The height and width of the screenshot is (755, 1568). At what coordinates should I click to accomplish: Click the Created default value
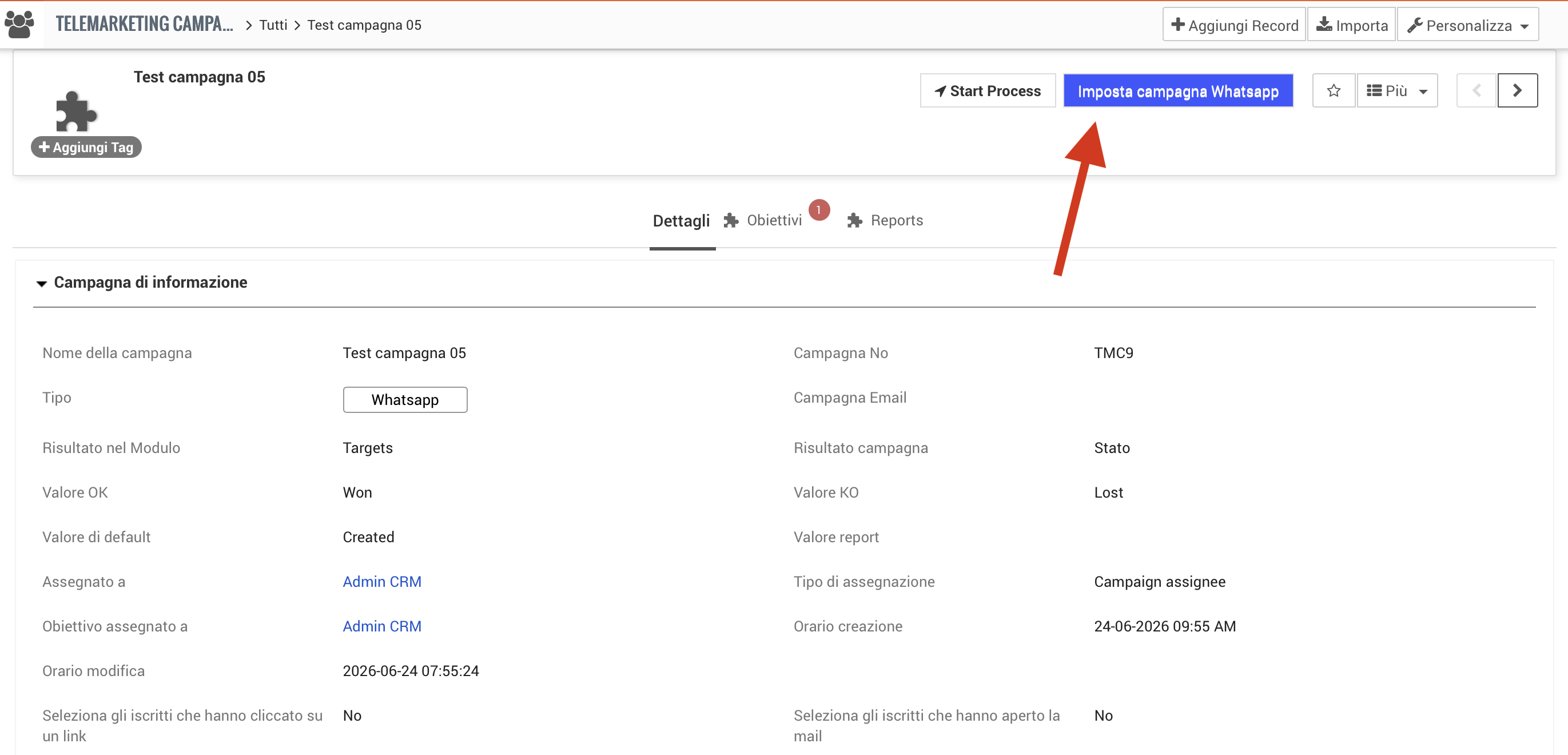(x=368, y=537)
